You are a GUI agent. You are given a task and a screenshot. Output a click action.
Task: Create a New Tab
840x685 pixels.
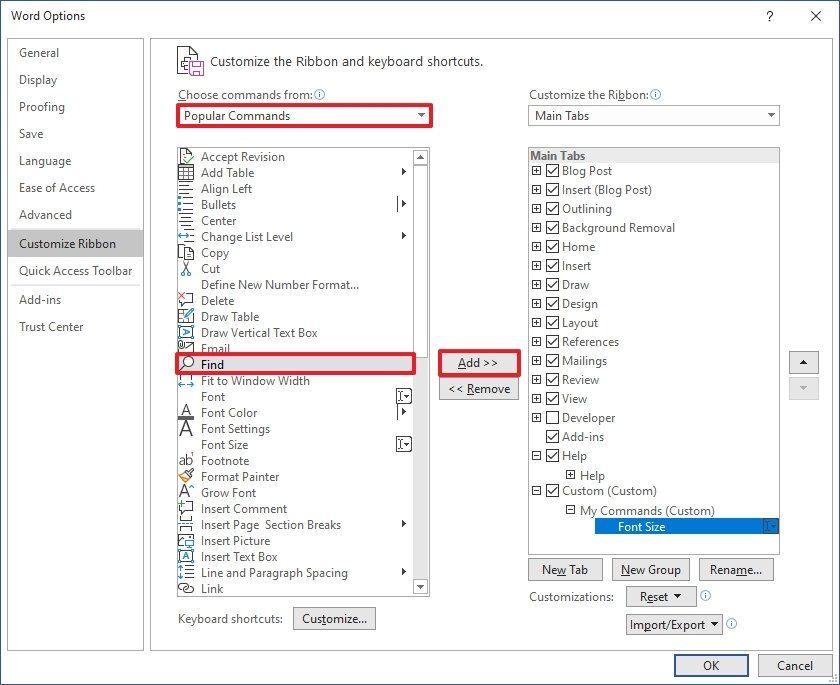565,570
